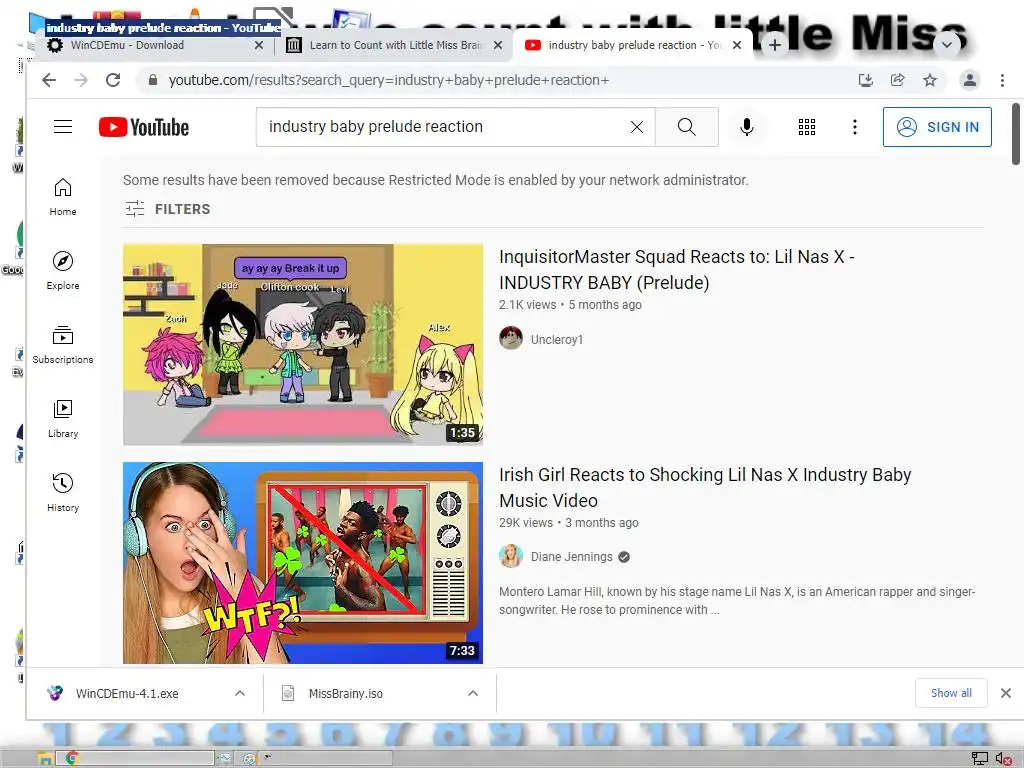The width and height of the screenshot is (1024, 768).
Task: Select the industry baby prelude reaction tab
Action: (633, 45)
